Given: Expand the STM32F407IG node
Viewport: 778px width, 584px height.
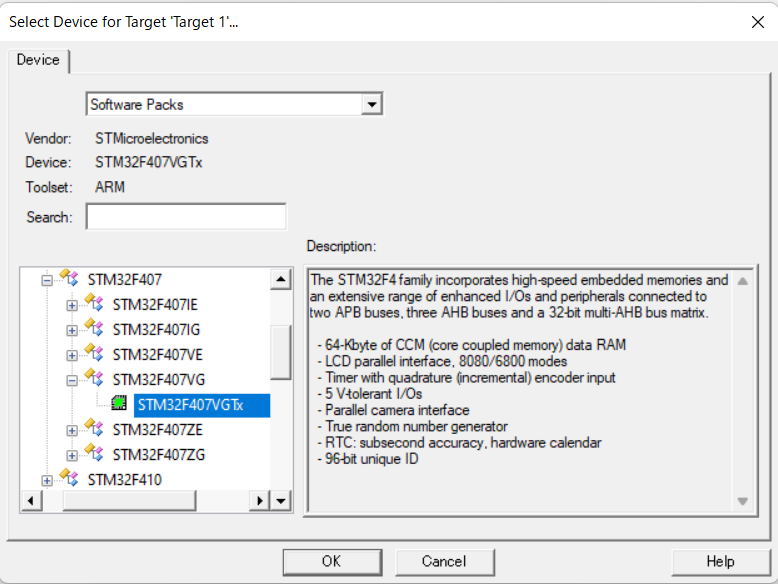Looking at the screenshot, I should tap(72, 330).
